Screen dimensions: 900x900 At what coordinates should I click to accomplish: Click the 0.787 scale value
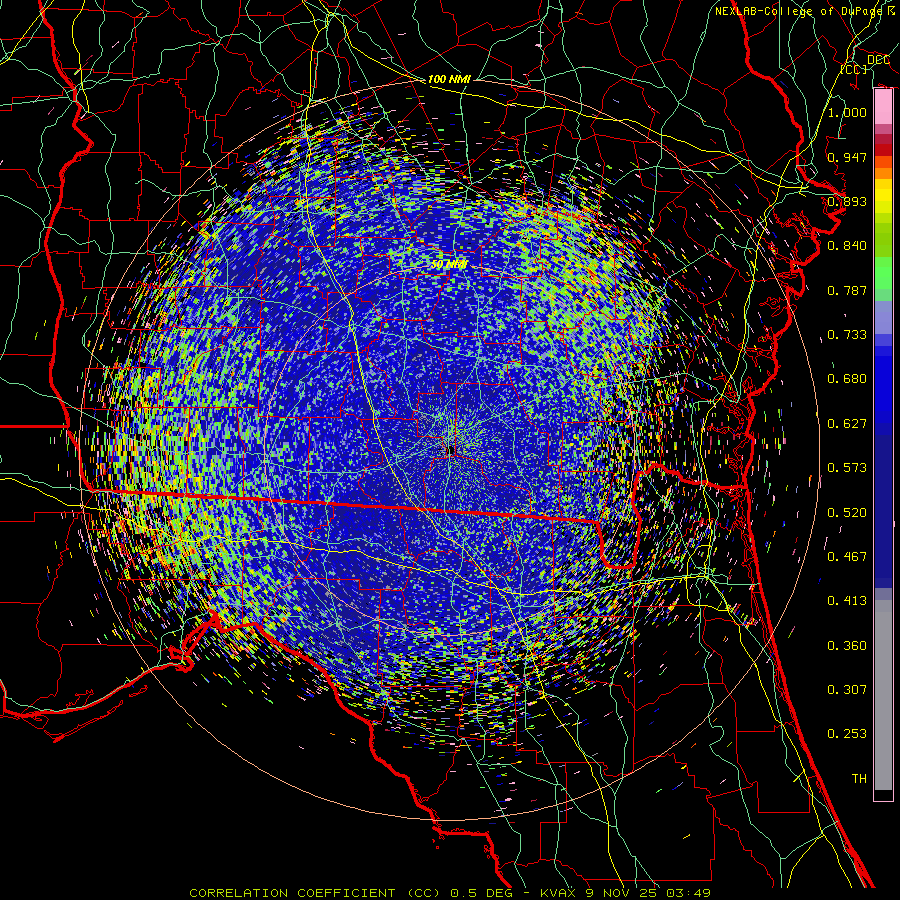click(847, 290)
